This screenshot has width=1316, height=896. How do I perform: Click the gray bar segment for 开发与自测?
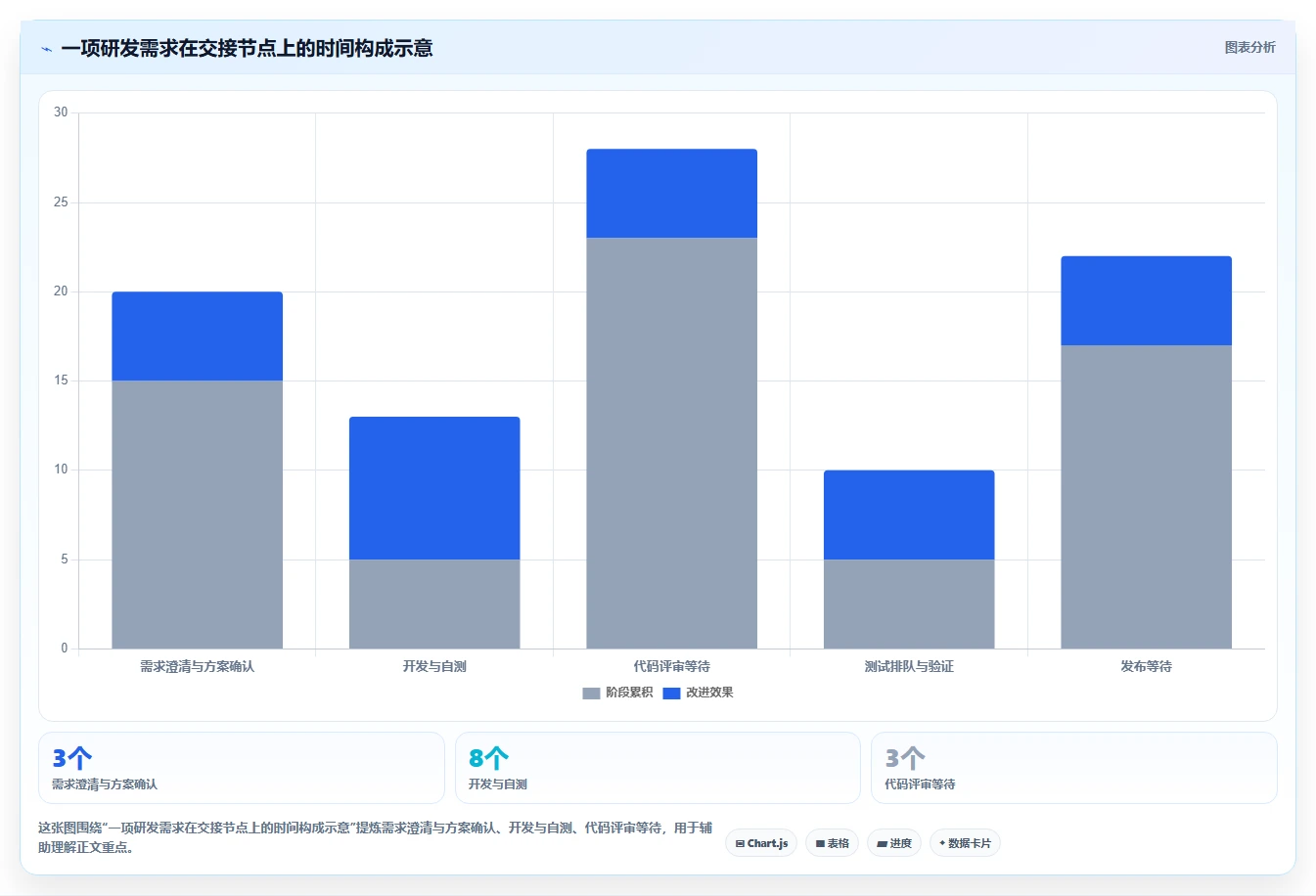[x=434, y=604]
